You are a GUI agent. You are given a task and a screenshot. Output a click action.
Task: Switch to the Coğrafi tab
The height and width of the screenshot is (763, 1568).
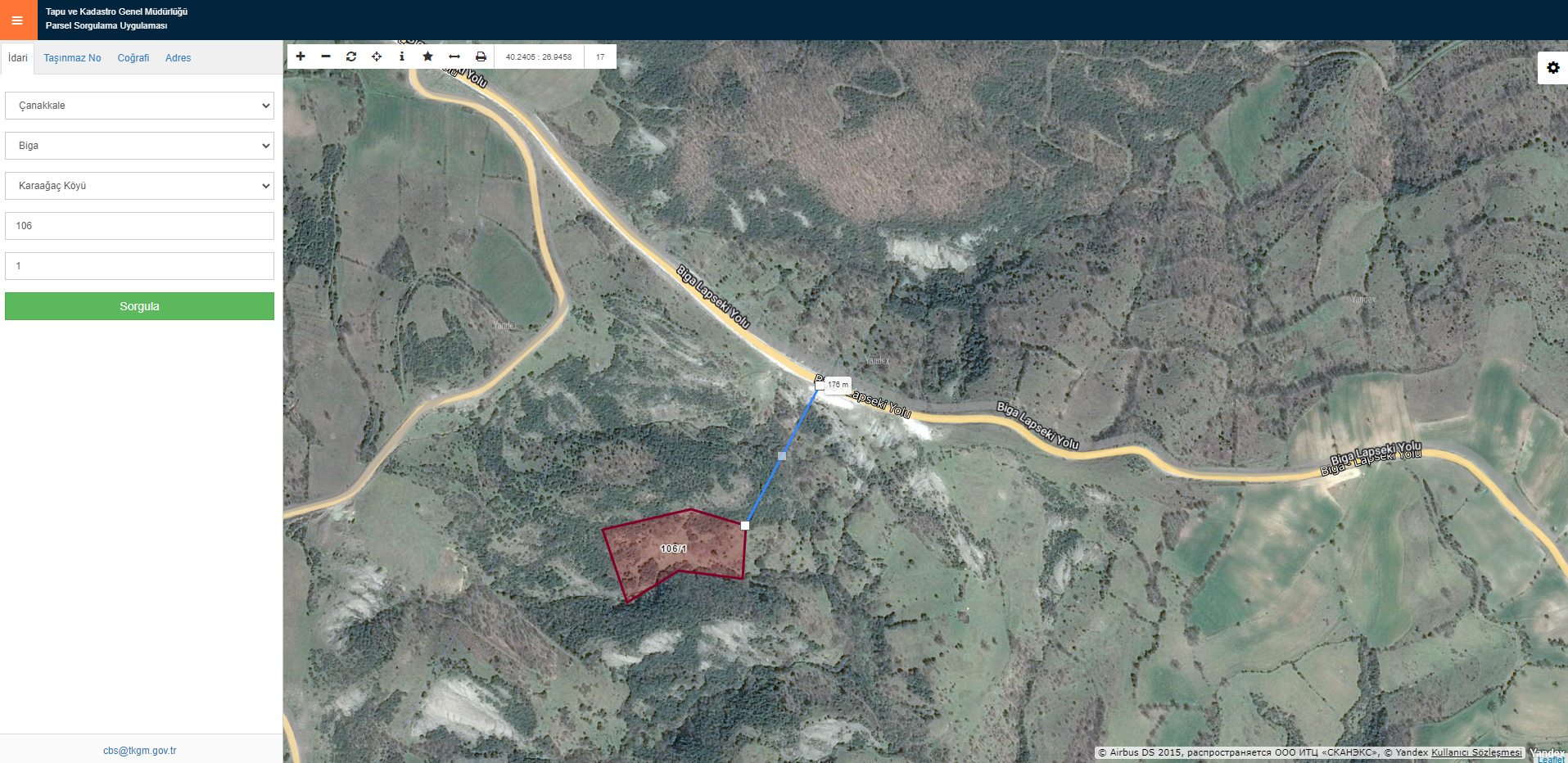133,58
